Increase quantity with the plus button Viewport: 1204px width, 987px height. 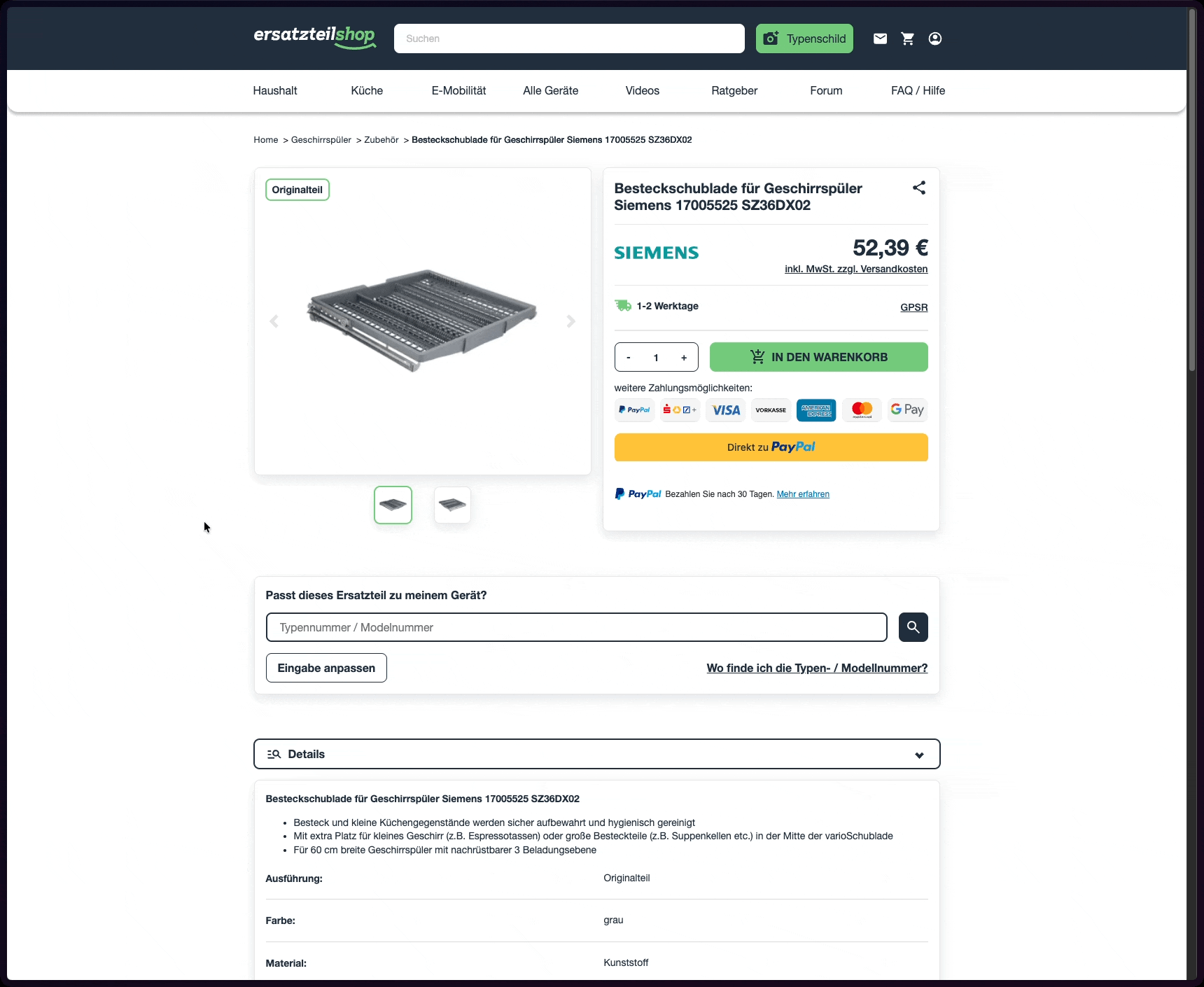coord(684,358)
